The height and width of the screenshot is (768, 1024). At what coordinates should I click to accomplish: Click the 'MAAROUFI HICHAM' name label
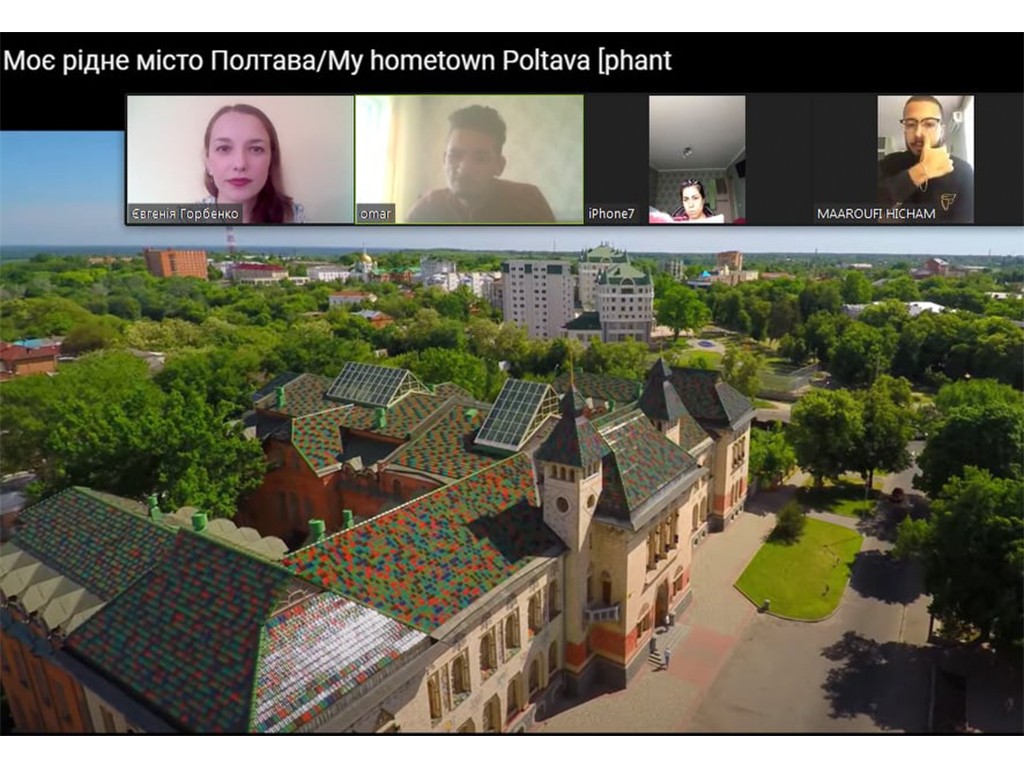click(x=876, y=214)
